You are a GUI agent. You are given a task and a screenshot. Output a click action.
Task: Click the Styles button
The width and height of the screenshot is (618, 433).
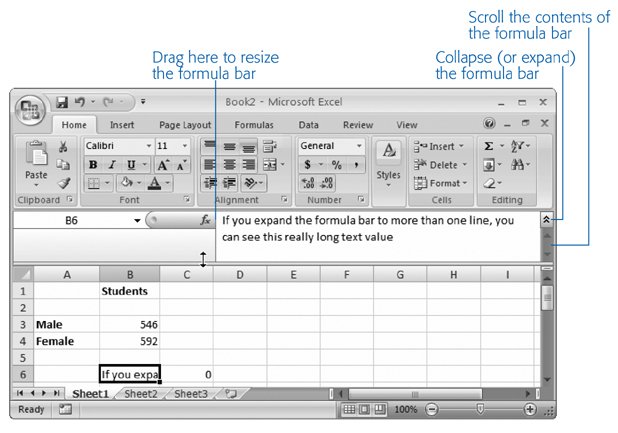click(388, 162)
